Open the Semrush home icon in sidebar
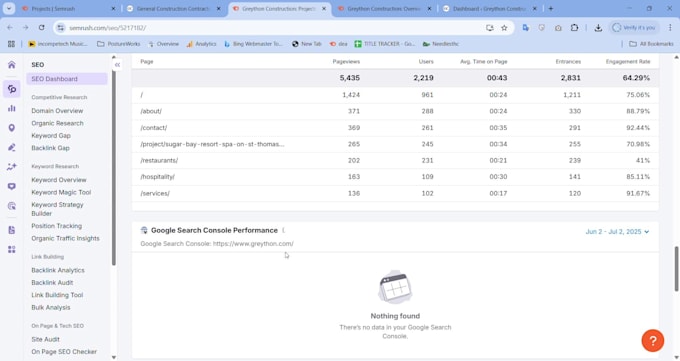Image resolution: width=680 pixels, height=361 pixels. 12,65
